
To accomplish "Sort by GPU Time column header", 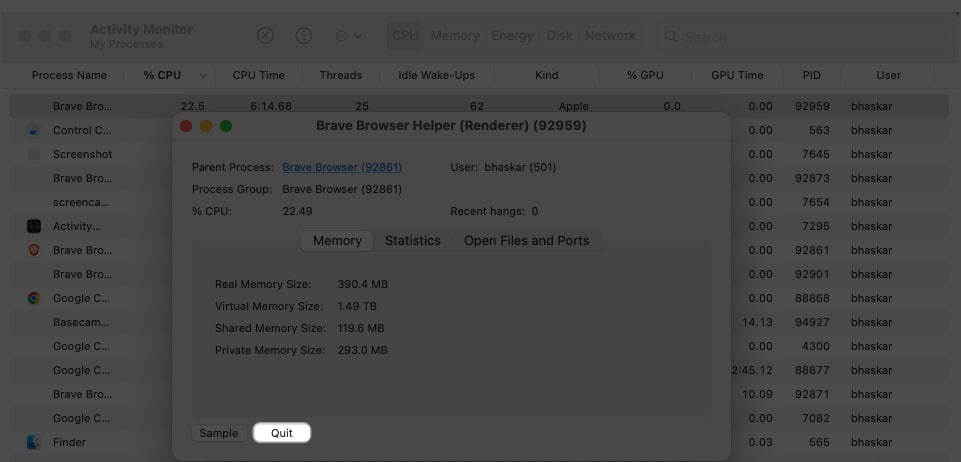I will click(737, 75).
